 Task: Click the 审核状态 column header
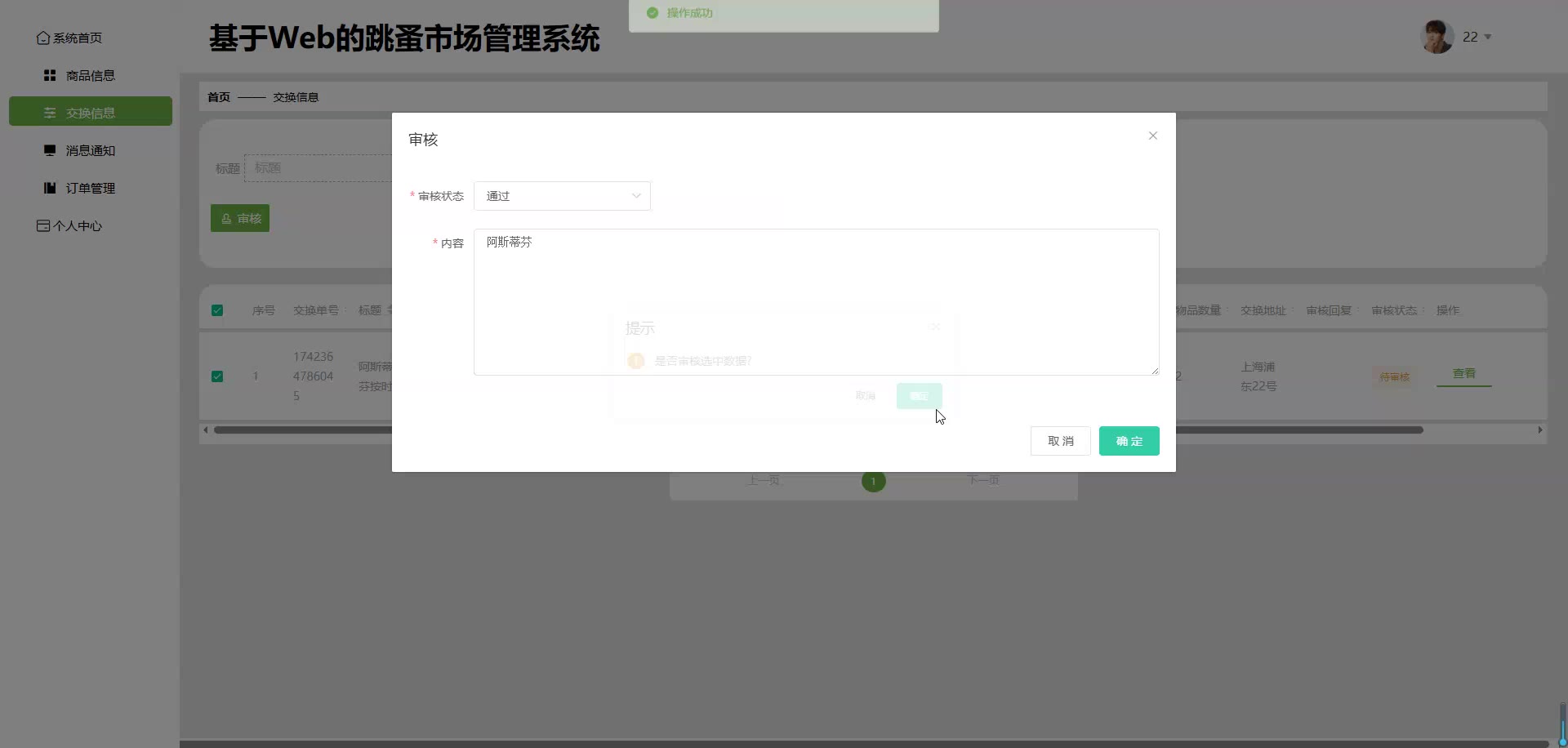[1394, 310]
